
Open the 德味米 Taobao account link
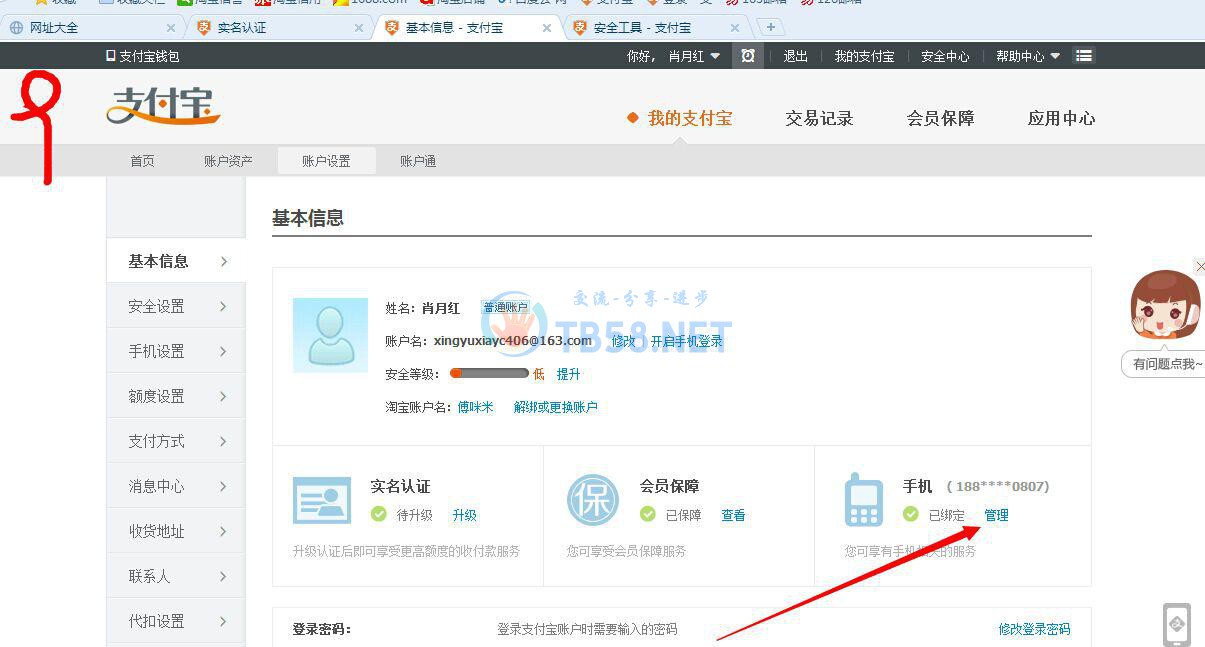(475, 407)
